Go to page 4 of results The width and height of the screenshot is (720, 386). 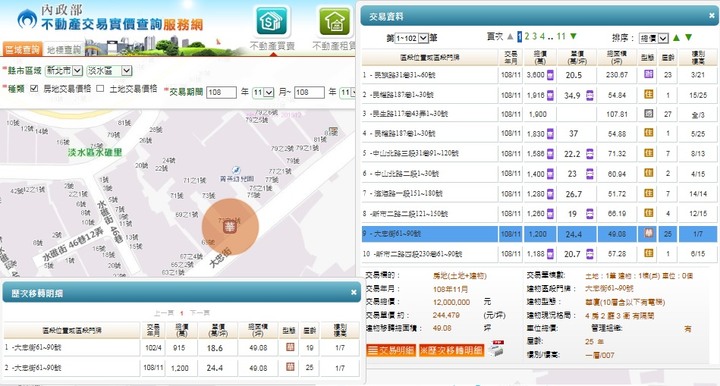click(x=542, y=36)
